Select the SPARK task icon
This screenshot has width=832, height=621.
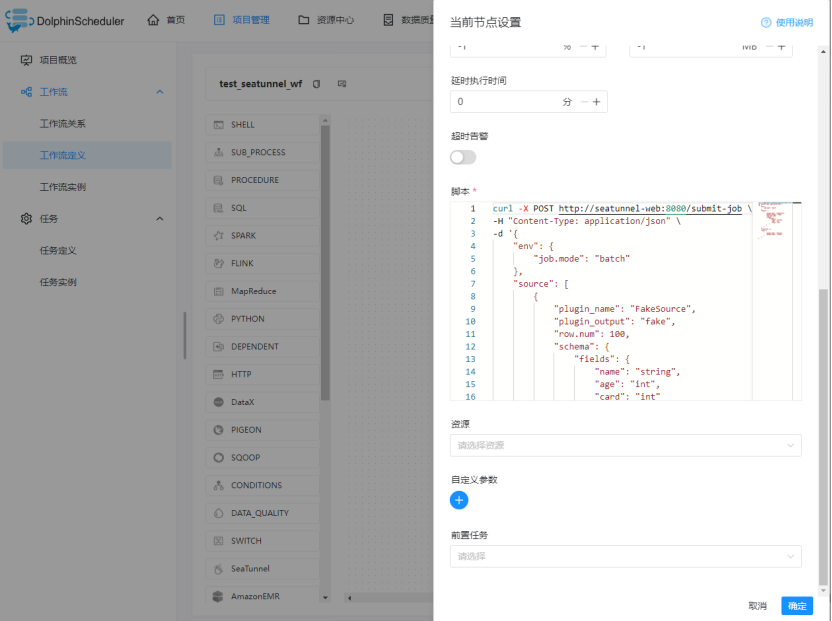click(219, 236)
